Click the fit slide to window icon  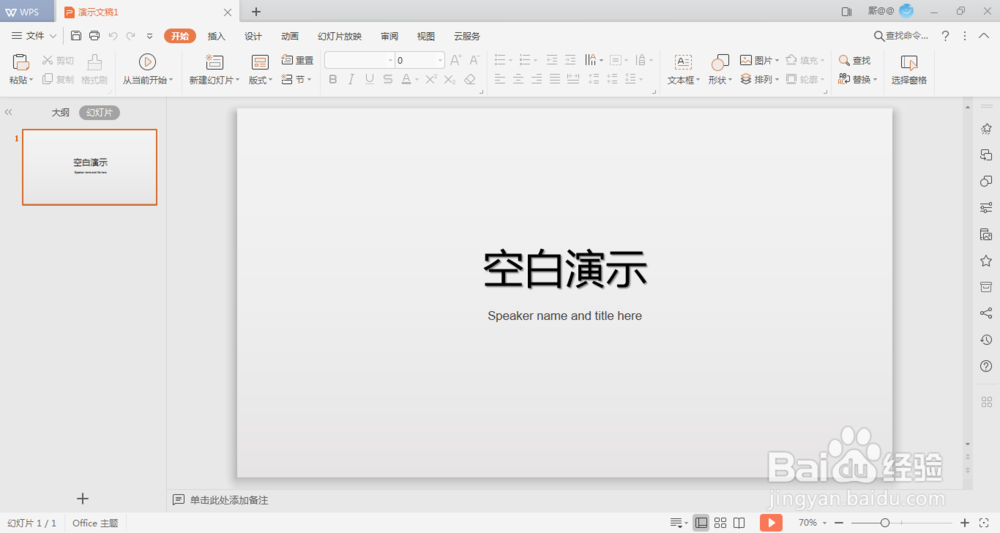[984, 523]
